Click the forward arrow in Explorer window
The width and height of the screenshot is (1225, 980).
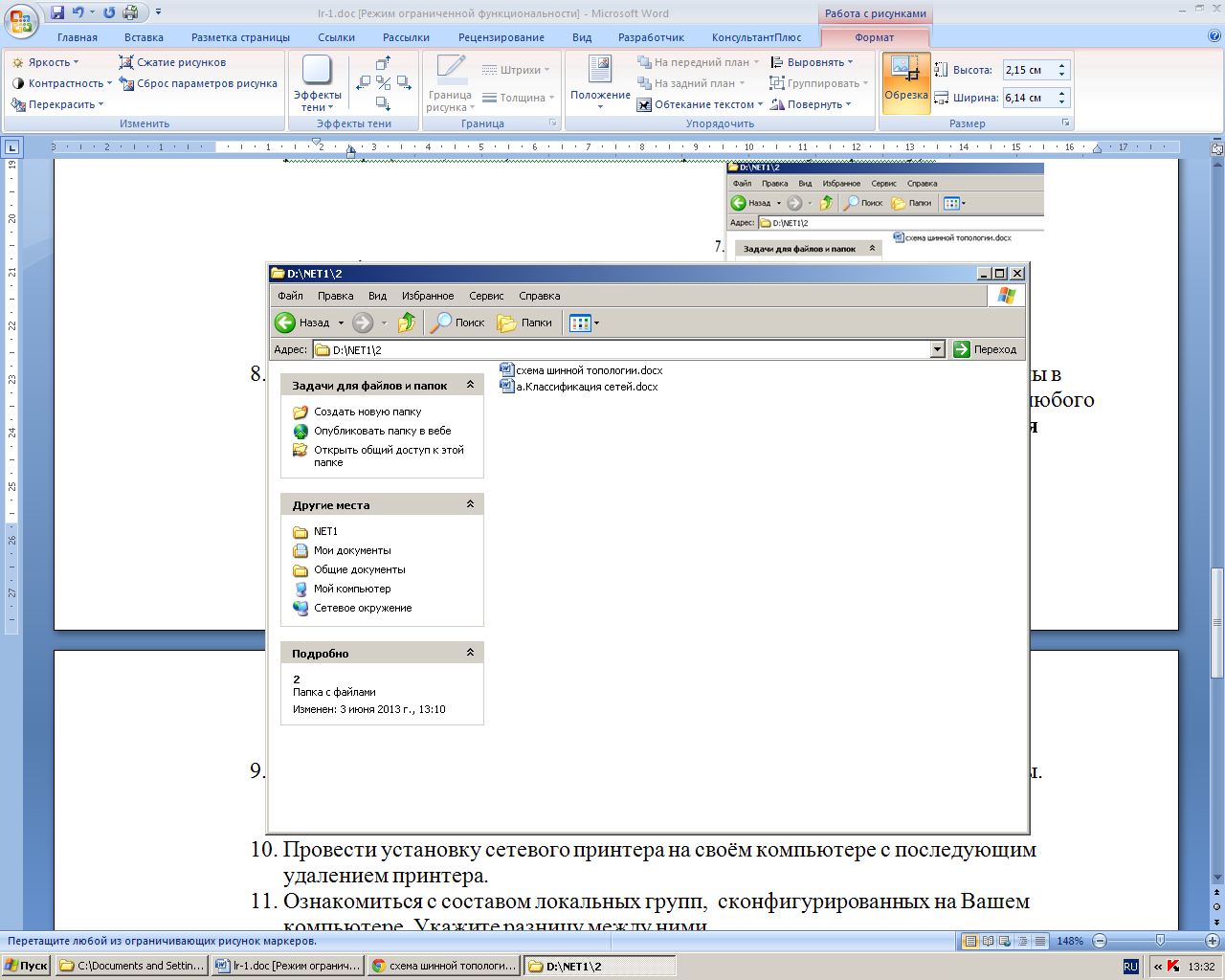[x=363, y=323]
